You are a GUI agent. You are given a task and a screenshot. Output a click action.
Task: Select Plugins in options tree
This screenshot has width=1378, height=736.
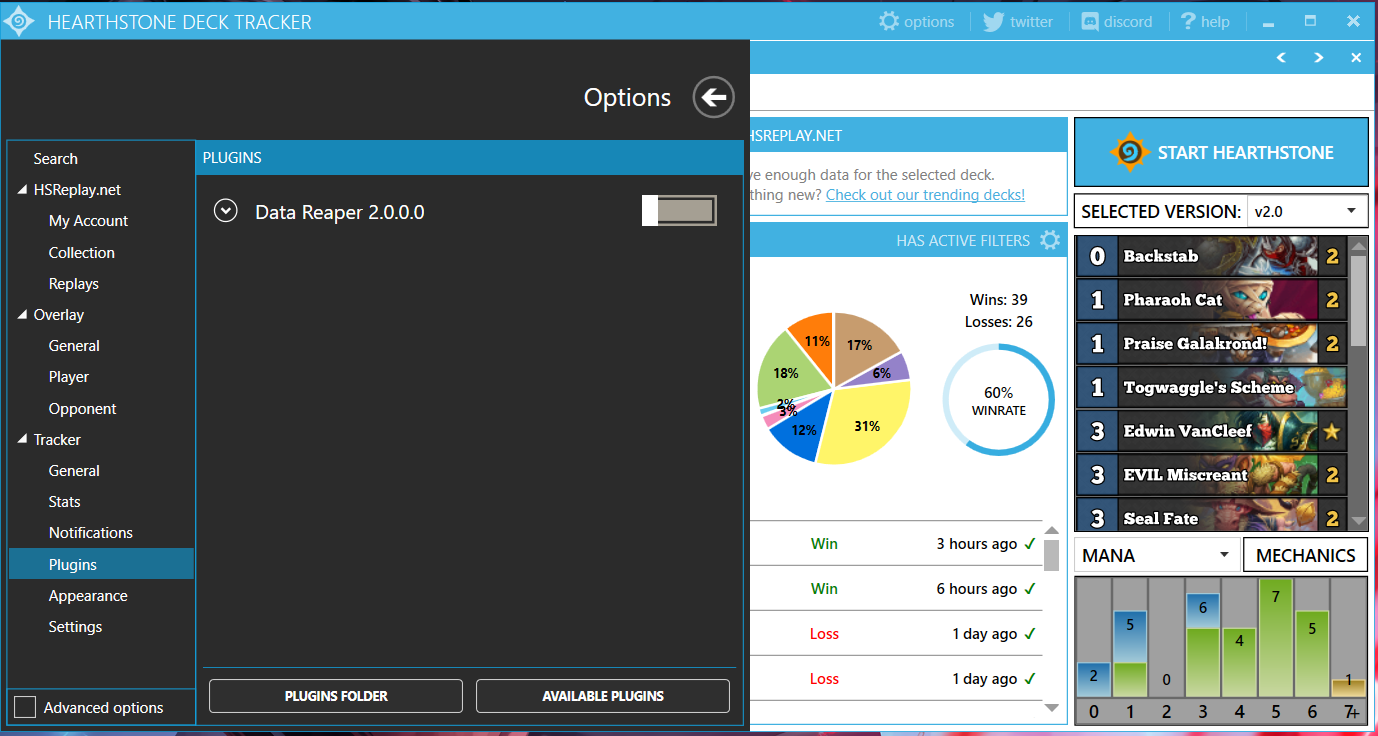(x=101, y=564)
